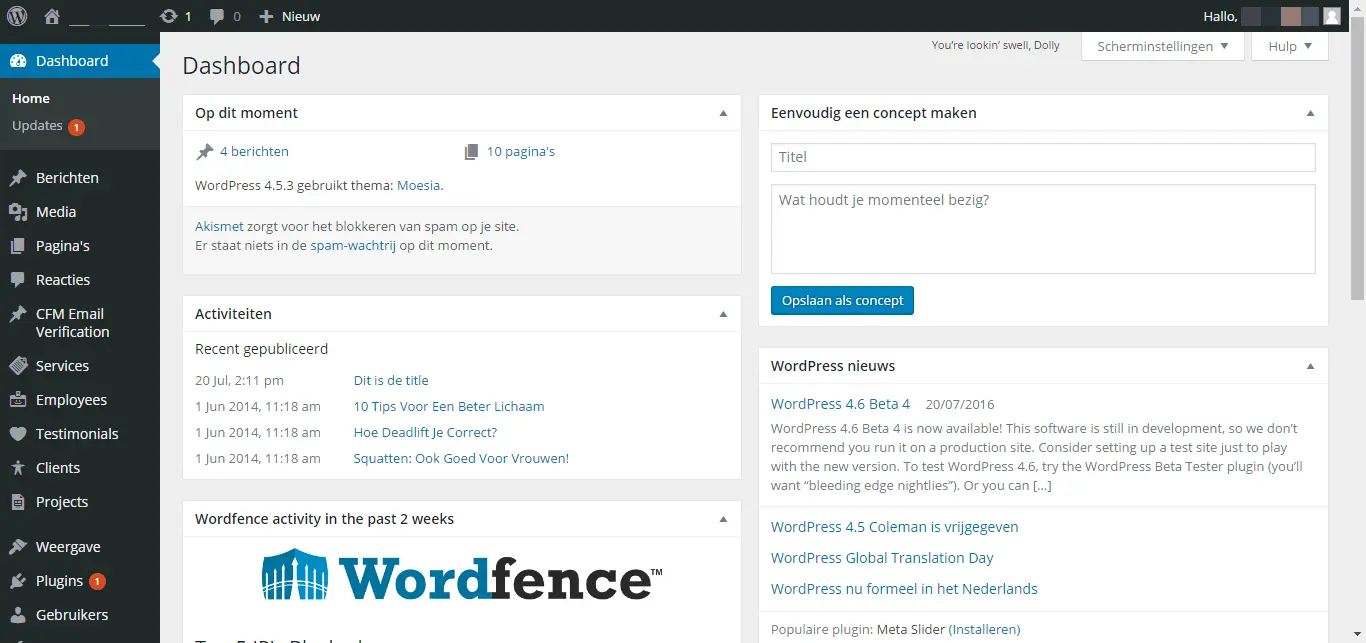This screenshot has height=643, width=1366.
Task: Open 'Hoe Deadlift Je Correct?' post
Action: click(x=425, y=433)
